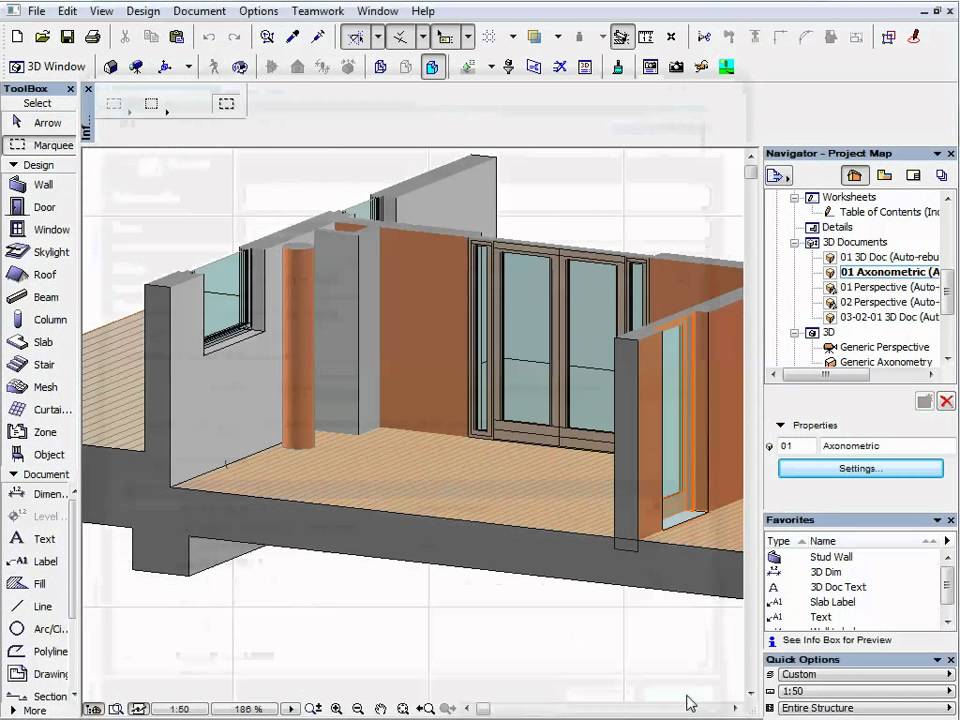
Task: Select the Stair tool
Action: (39, 364)
